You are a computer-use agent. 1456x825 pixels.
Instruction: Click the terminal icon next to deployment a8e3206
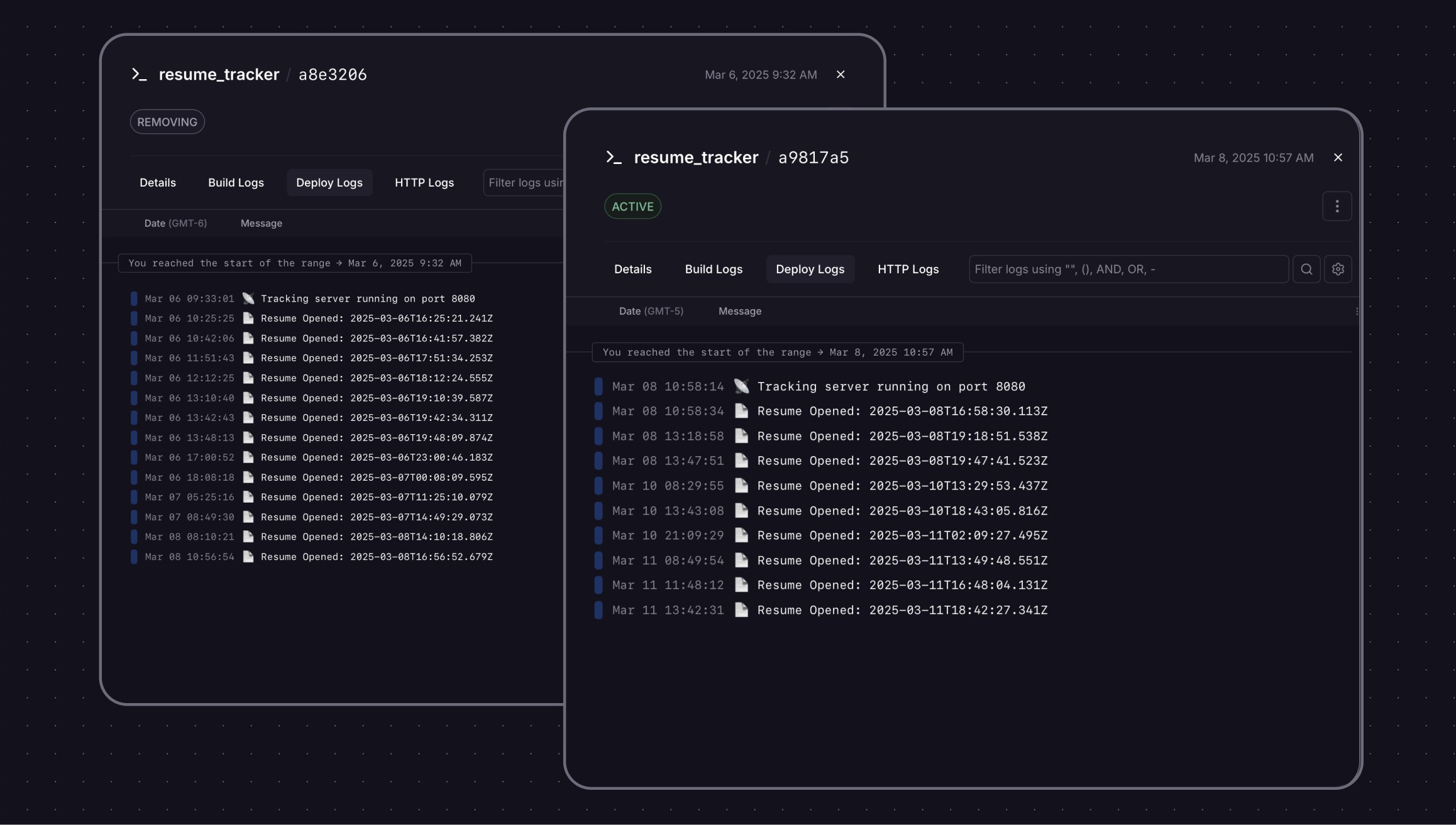tap(140, 74)
